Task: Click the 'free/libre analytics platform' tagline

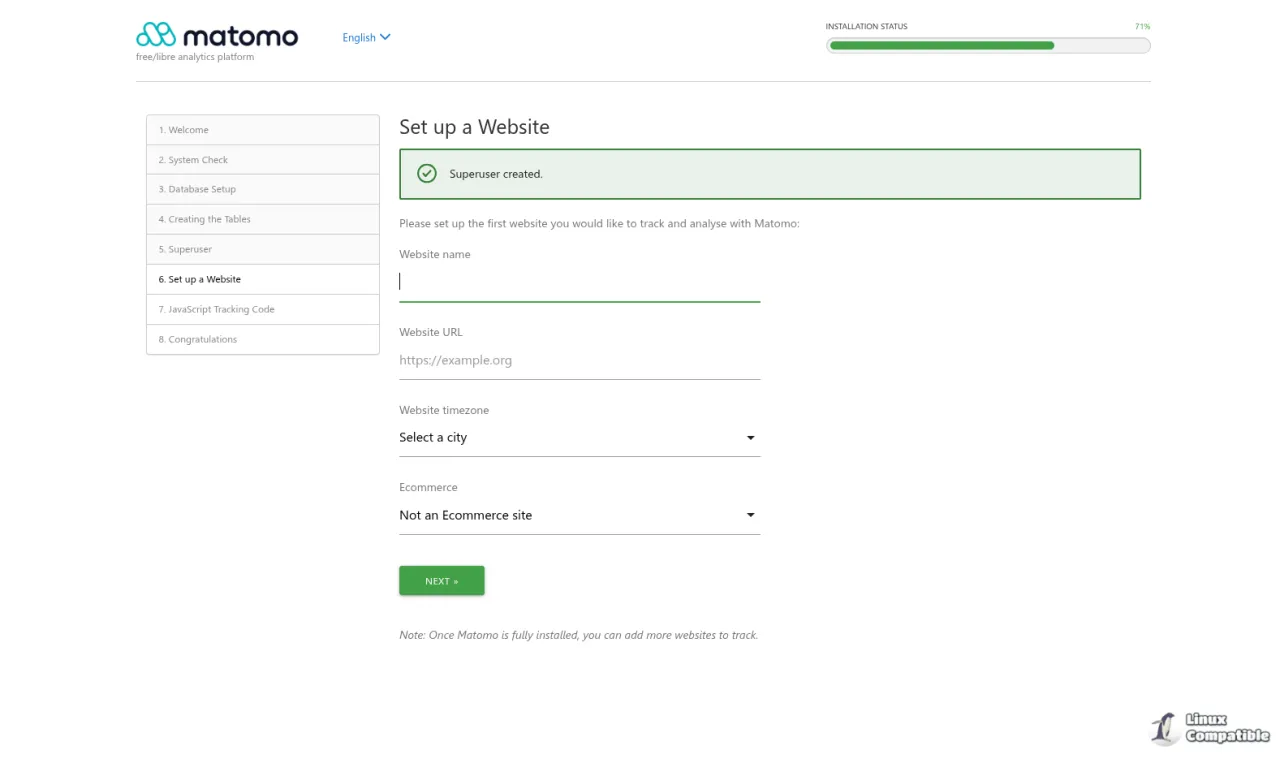Action: [195, 57]
